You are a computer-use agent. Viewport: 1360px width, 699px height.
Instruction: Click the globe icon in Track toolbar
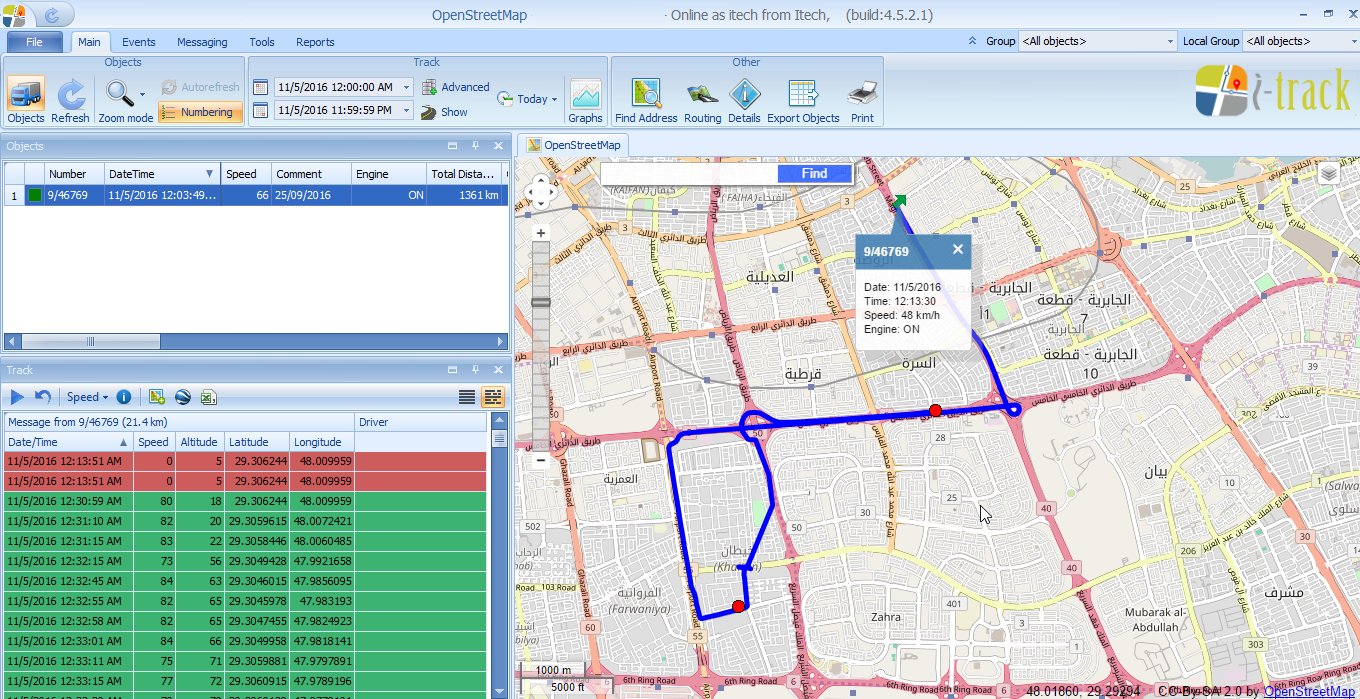point(183,397)
